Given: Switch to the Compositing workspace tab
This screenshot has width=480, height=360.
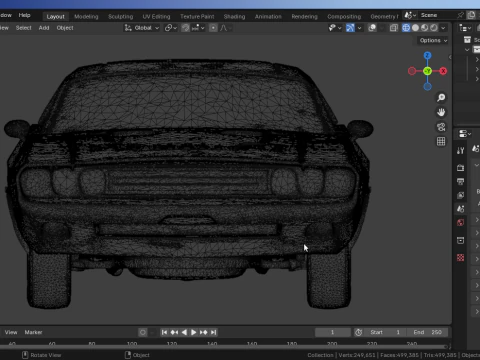Looking at the screenshot, I should tap(344, 16).
